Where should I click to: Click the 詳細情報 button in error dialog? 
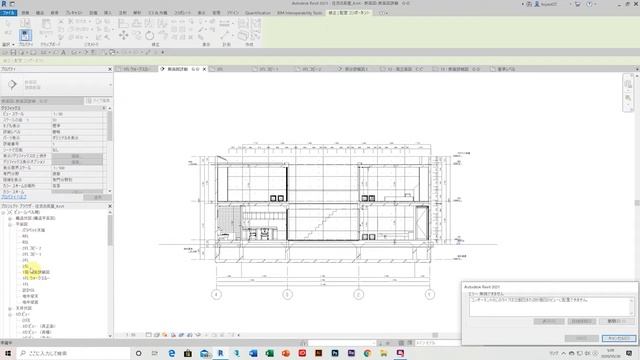(x=582, y=322)
